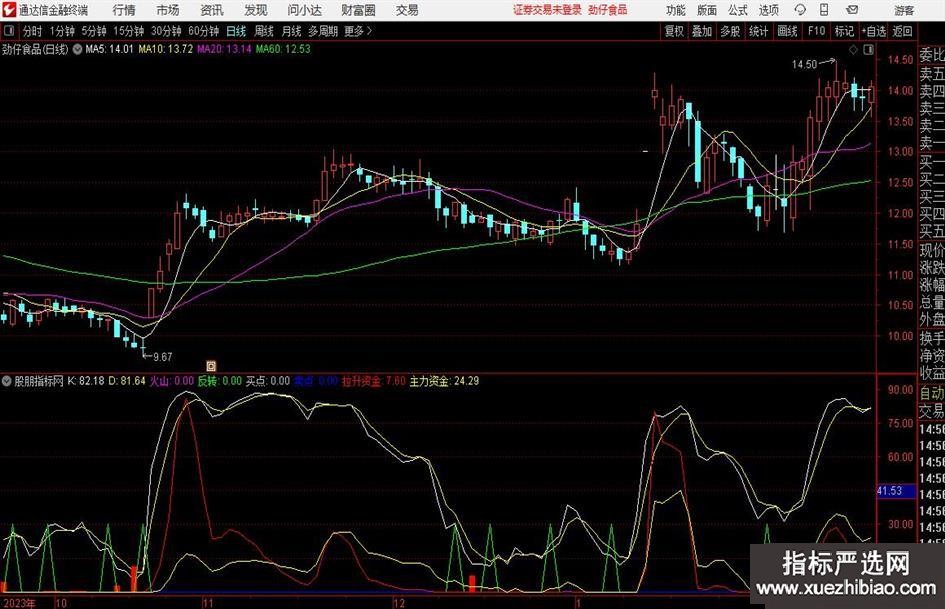Open the 多周期 multi-period view

(x=323, y=31)
